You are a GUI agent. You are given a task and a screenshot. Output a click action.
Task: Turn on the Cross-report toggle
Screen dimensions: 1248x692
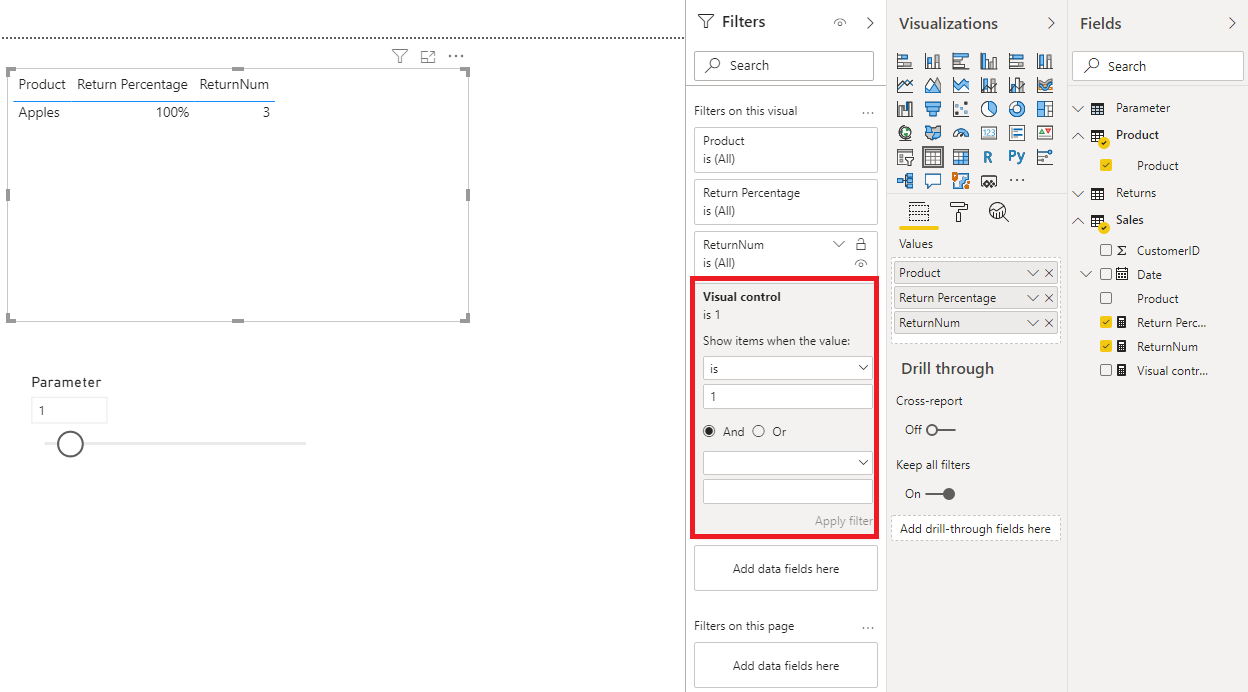tap(940, 430)
